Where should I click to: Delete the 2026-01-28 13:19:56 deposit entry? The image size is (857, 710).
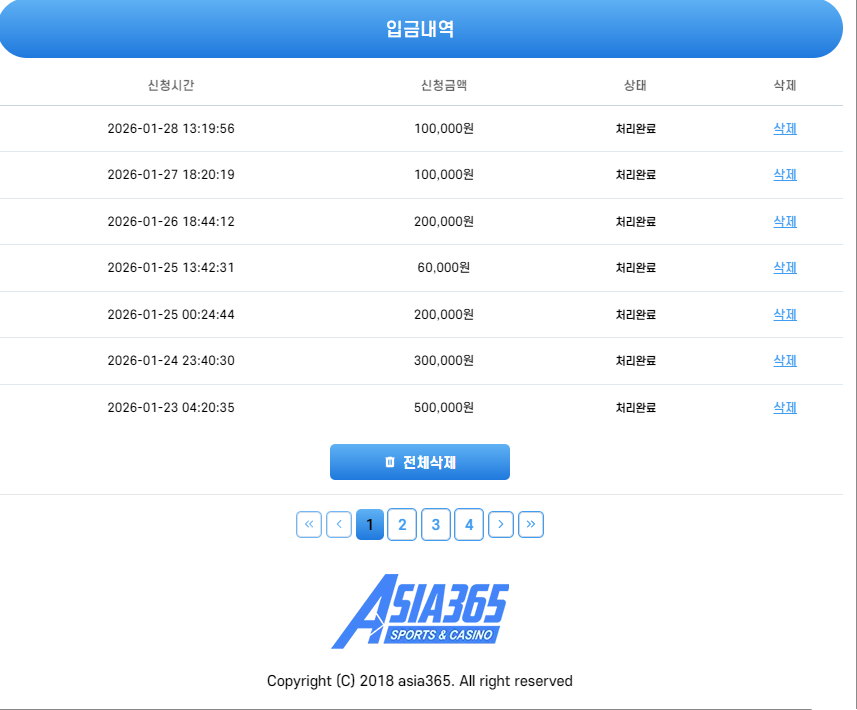point(785,128)
